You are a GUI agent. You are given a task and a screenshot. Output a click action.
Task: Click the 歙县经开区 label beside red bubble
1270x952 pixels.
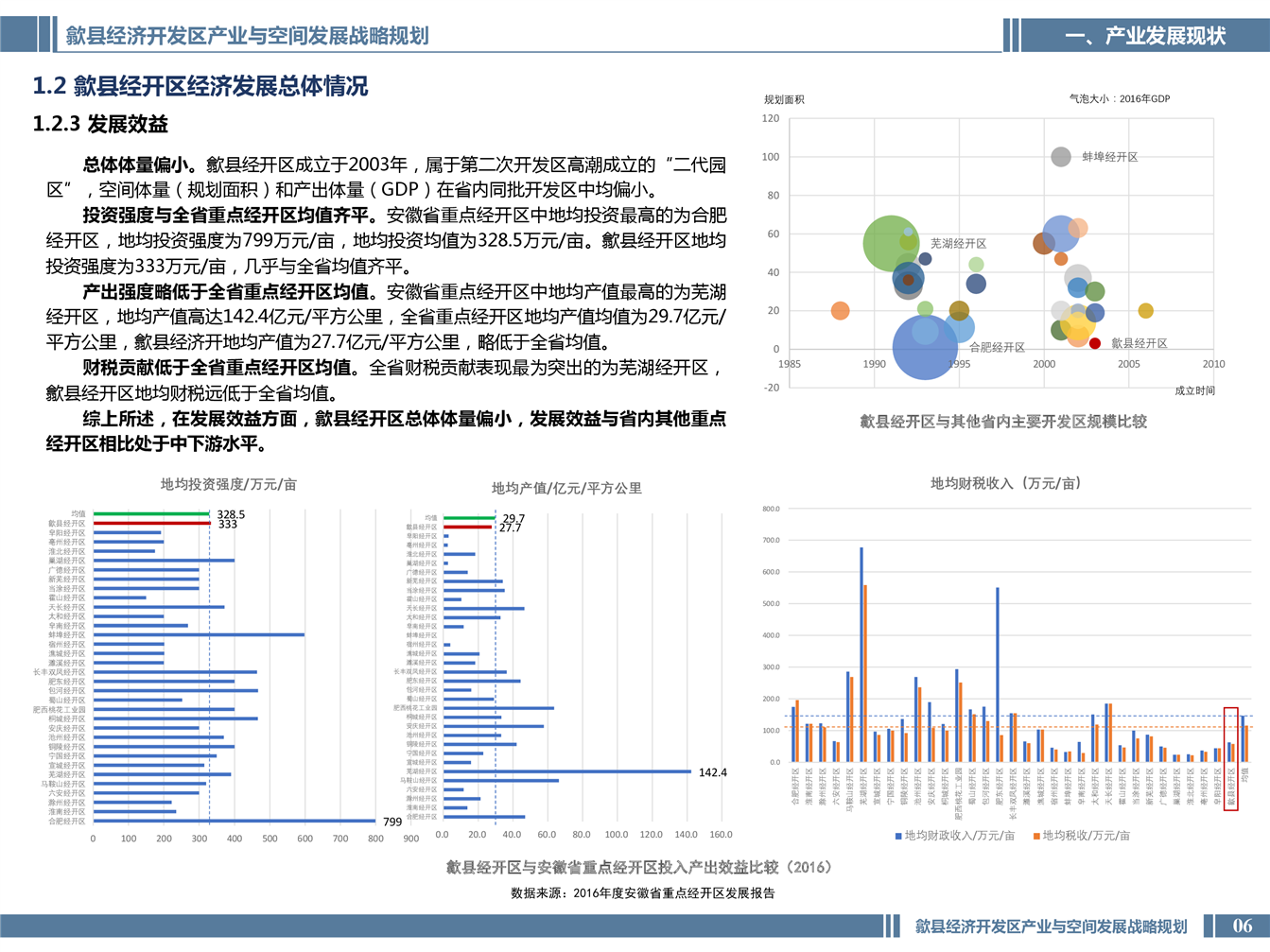click(x=1139, y=343)
